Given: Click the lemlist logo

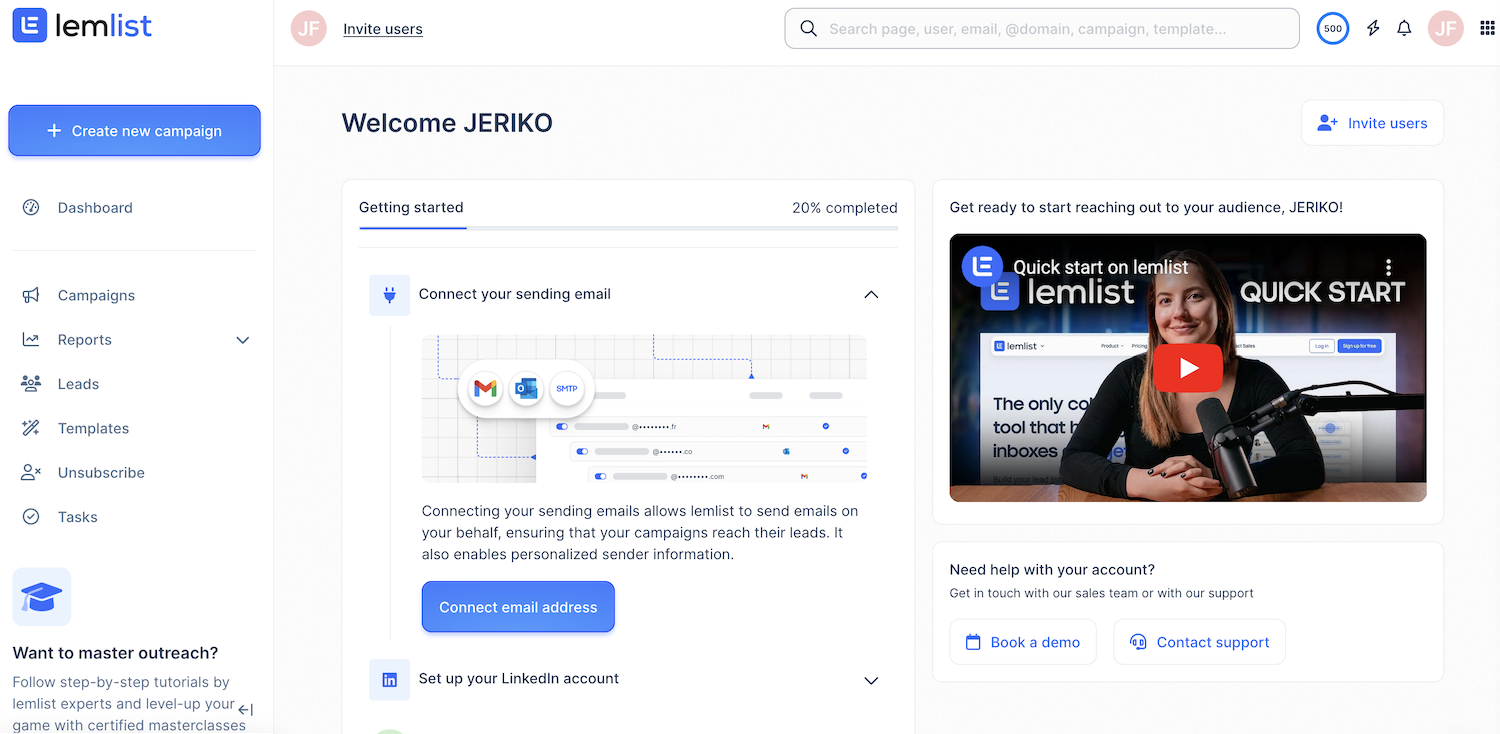Looking at the screenshot, I should (x=82, y=26).
